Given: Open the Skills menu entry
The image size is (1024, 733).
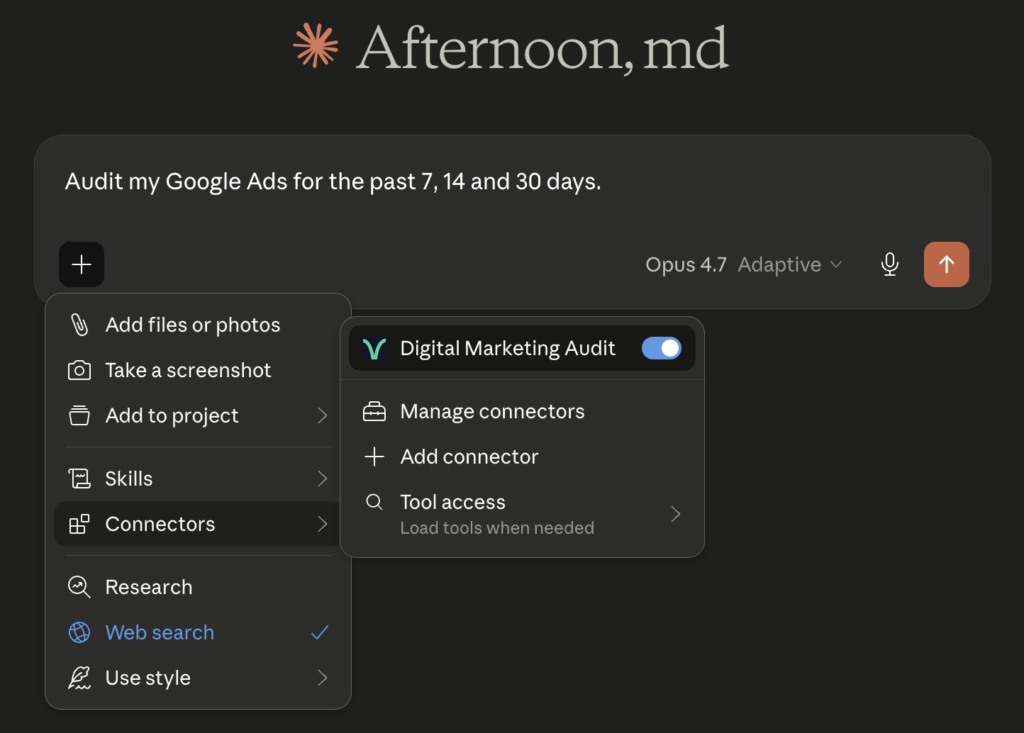Looking at the screenshot, I should pos(198,479).
